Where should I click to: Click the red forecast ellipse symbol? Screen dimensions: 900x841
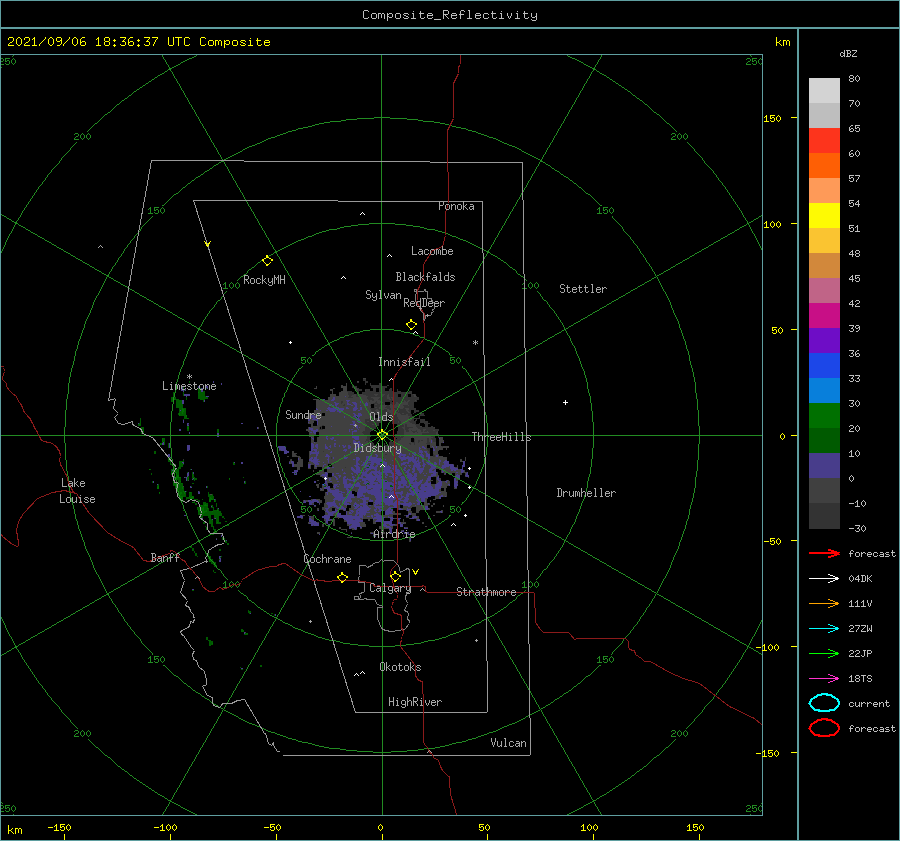pyautogui.click(x=824, y=728)
